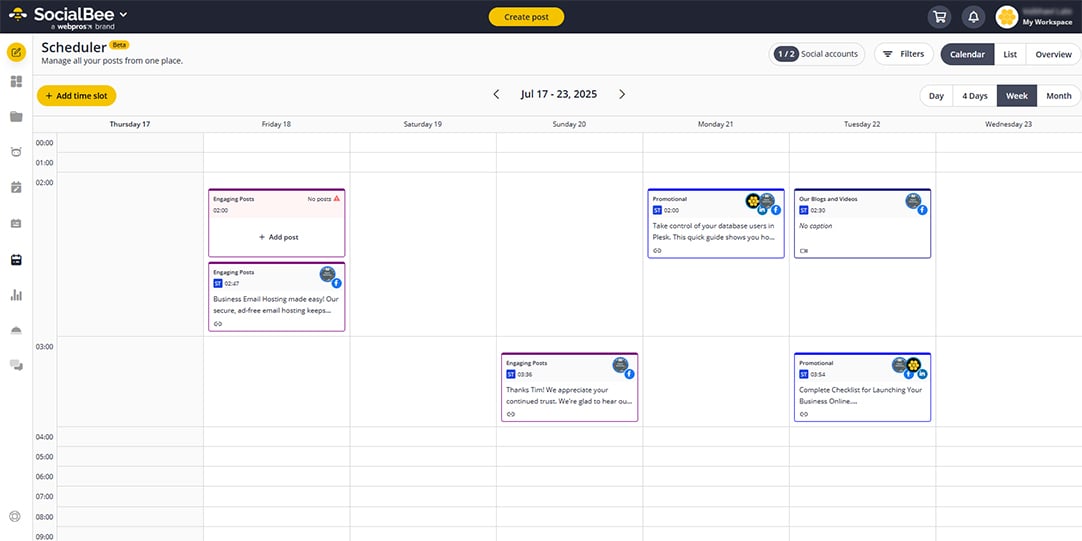
Task: Open the analytics bar chart icon
Action: [17, 295]
